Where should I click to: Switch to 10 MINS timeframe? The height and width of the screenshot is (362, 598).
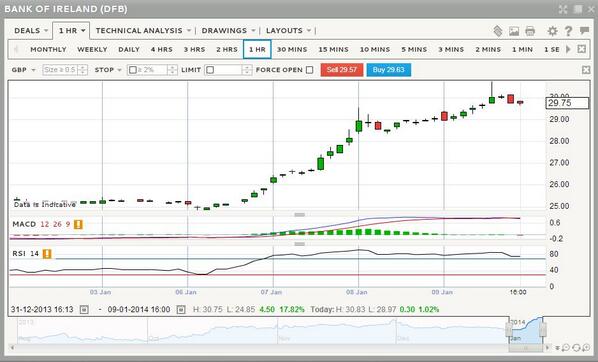(x=375, y=49)
